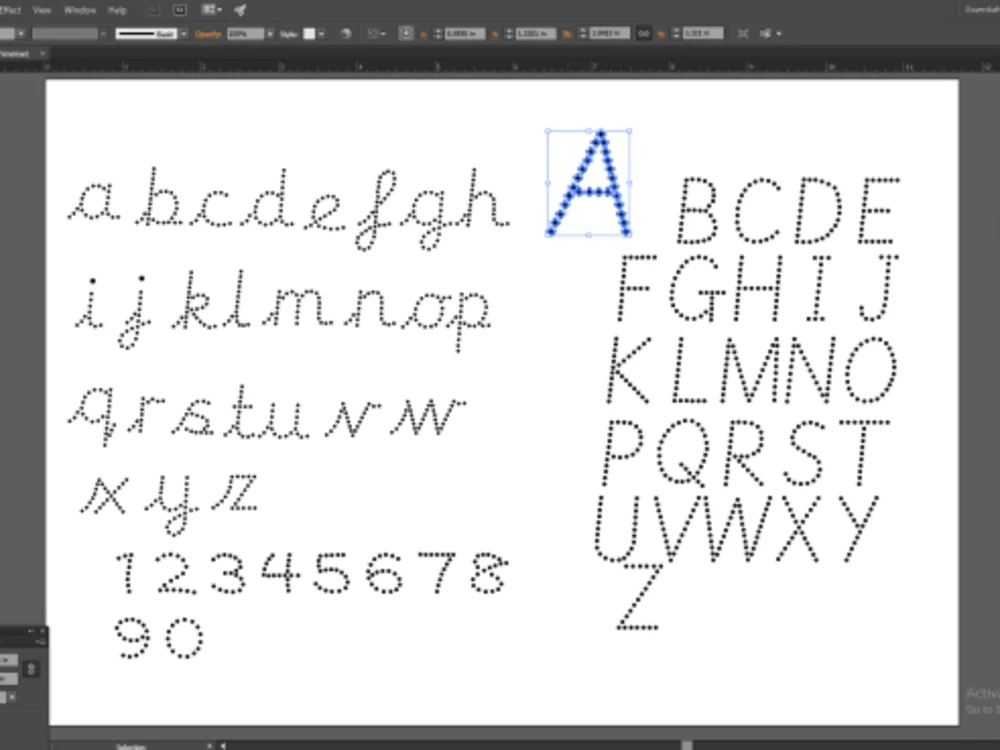The image size is (1000, 750).
Task: Click the graphic Style swatch
Action: tap(309, 34)
